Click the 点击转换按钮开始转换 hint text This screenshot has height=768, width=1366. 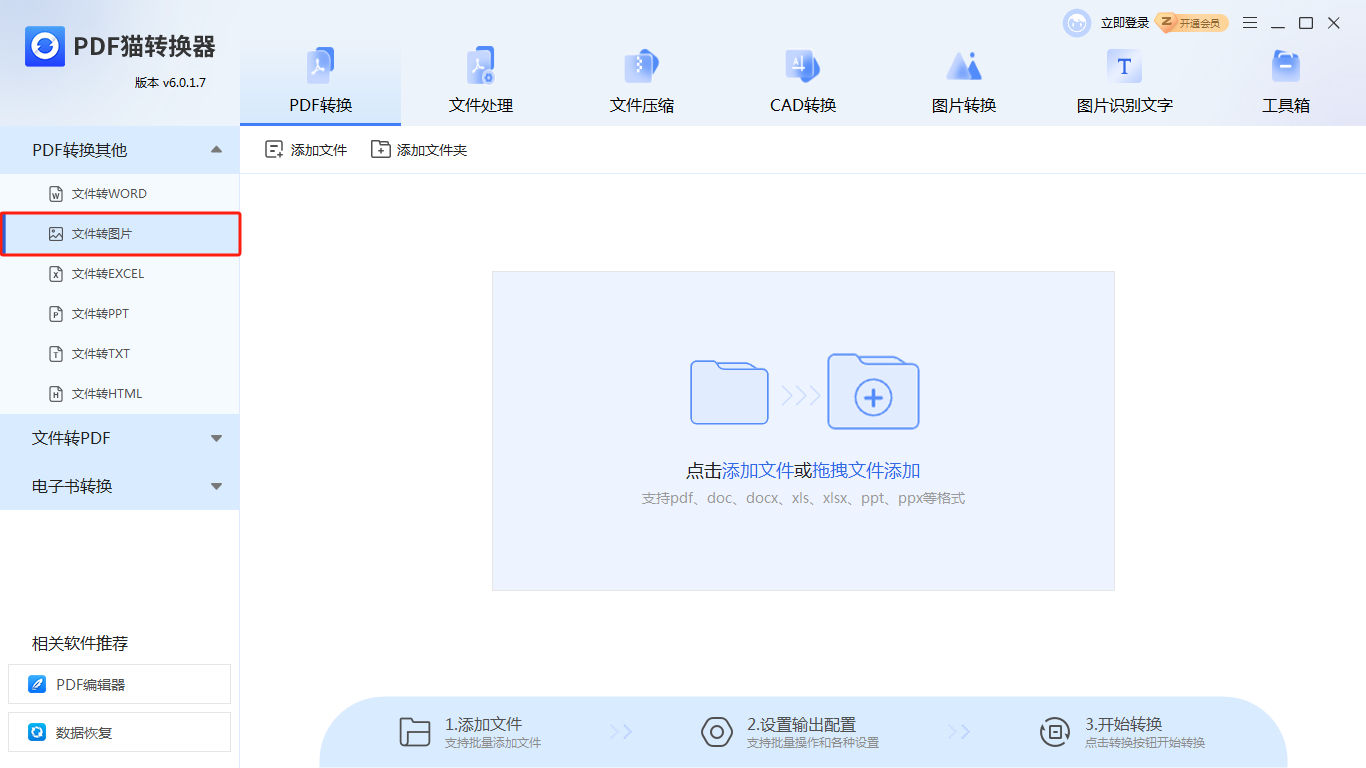(1145, 743)
